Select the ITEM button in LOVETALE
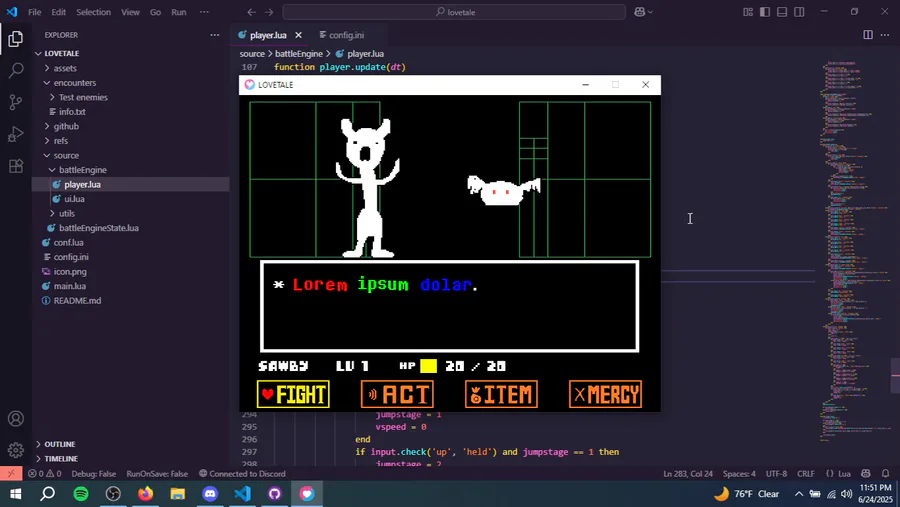Screen dimensions: 900x507 point(501,394)
